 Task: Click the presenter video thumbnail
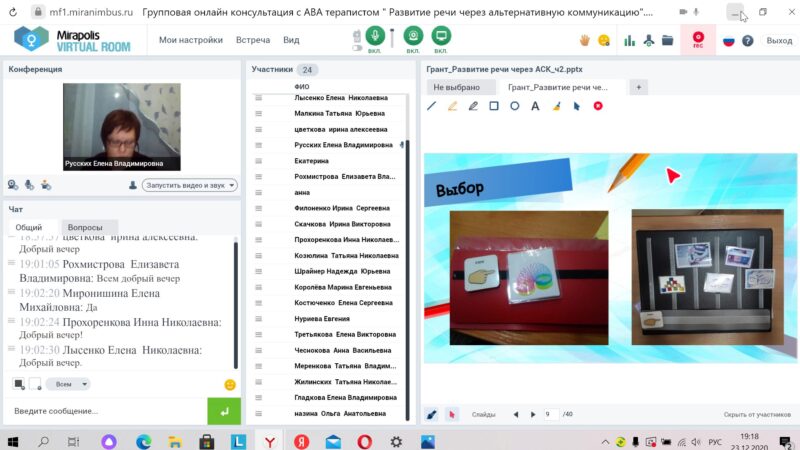[x=122, y=127]
